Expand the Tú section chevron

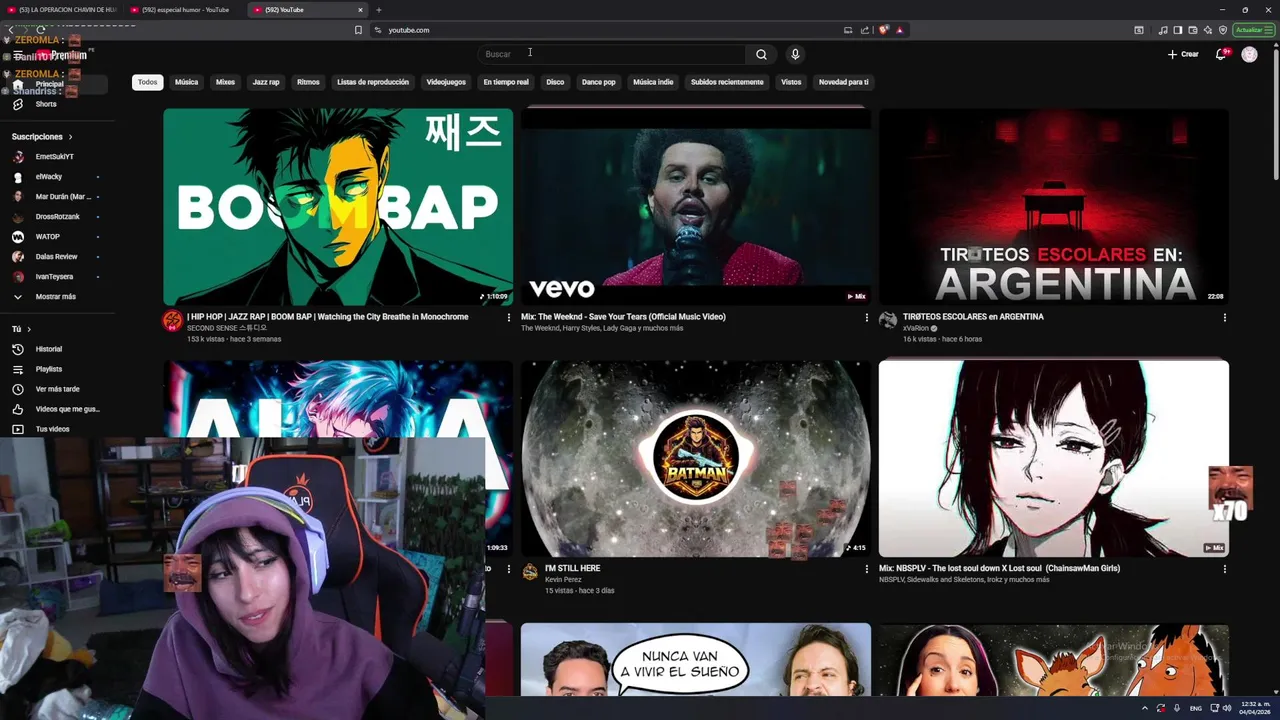click(x=29, y=329)
